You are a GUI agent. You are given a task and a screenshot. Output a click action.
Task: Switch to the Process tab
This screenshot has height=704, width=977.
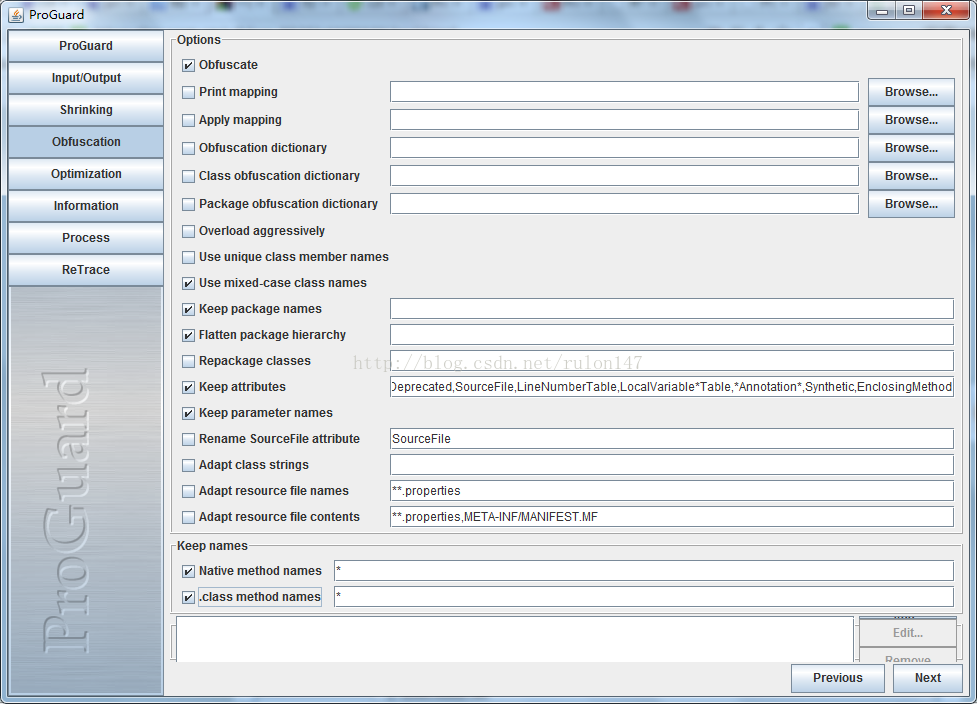click(86, 238)
